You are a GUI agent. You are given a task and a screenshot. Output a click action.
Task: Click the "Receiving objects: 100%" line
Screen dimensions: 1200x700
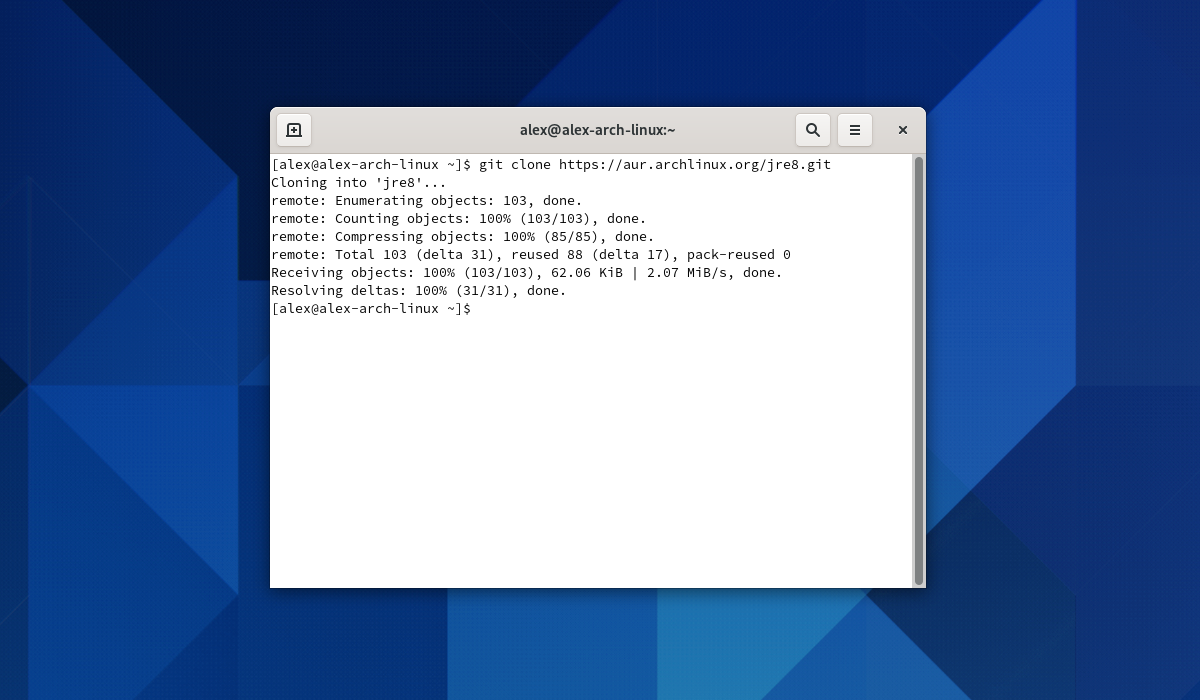click(x=527, y=272)
